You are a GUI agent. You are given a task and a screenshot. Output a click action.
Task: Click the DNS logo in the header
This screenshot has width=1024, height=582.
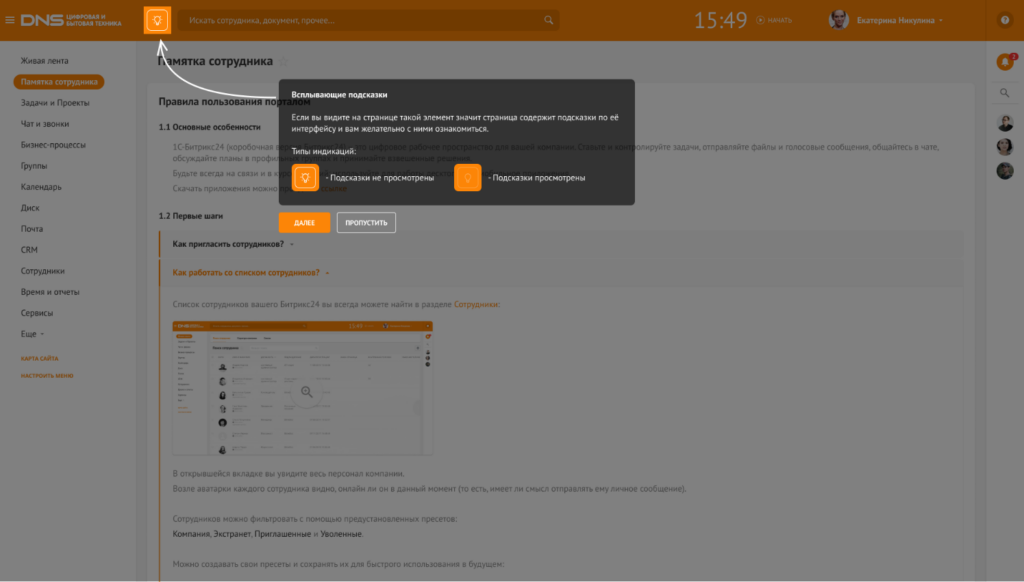click(x=71, y=20)
